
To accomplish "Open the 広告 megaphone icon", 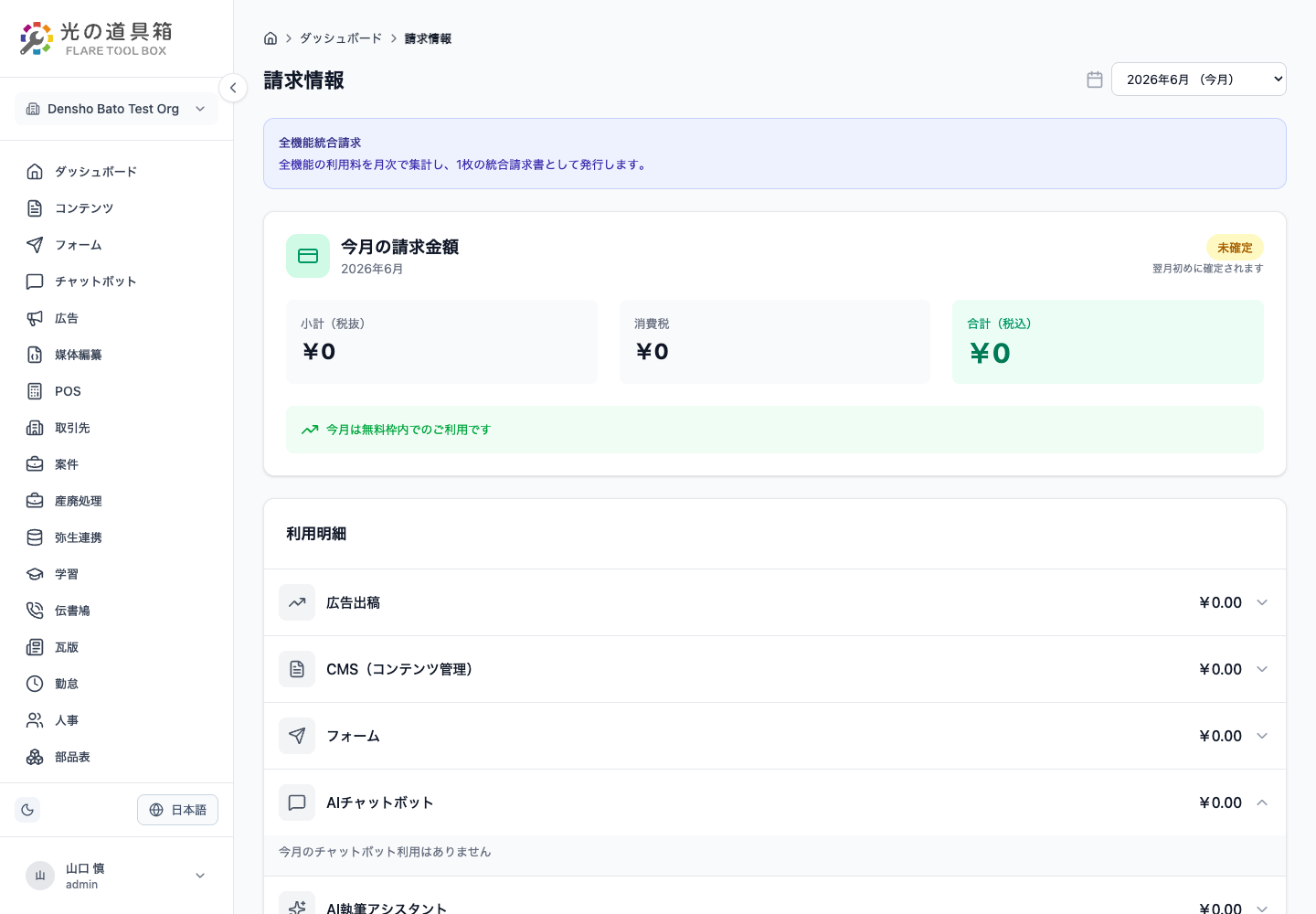I will (35, 318).
